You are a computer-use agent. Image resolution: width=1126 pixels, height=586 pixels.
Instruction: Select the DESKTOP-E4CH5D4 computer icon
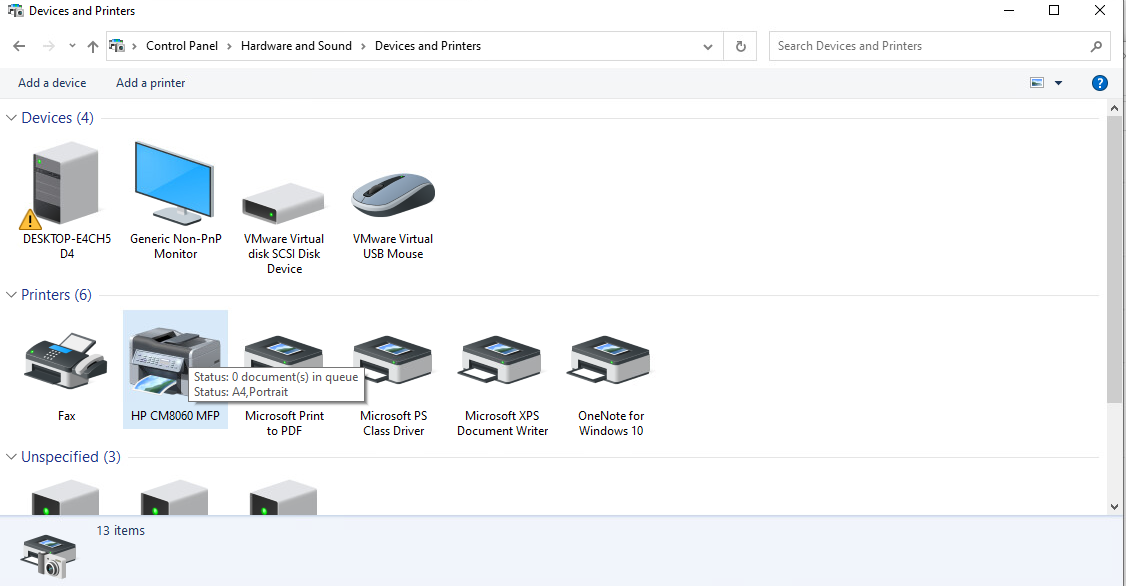click(66, 185)
